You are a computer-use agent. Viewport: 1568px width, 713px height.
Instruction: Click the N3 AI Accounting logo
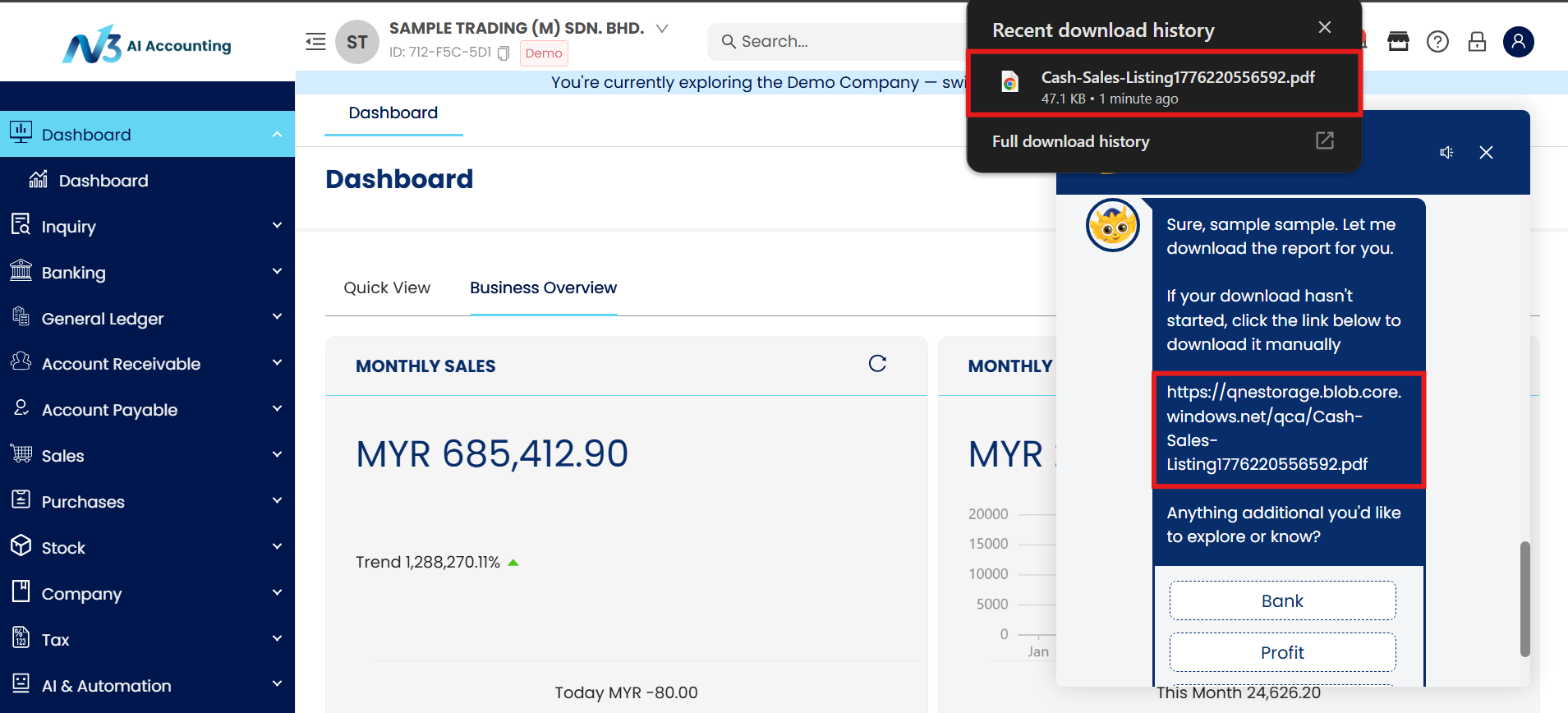point(147,44)
